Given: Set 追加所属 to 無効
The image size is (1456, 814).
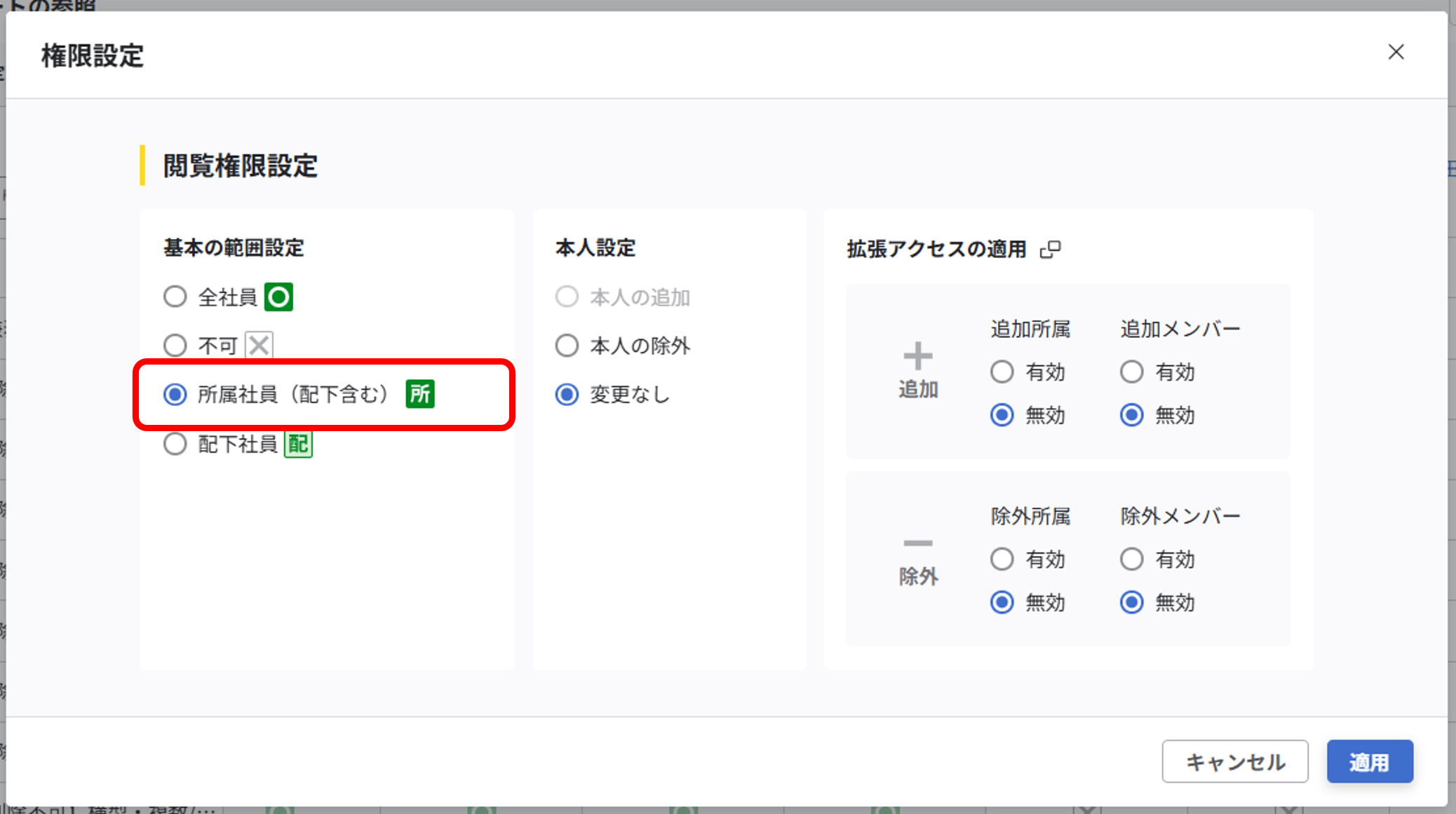Looking at the screenshot, I should (x=1002, y=415).
